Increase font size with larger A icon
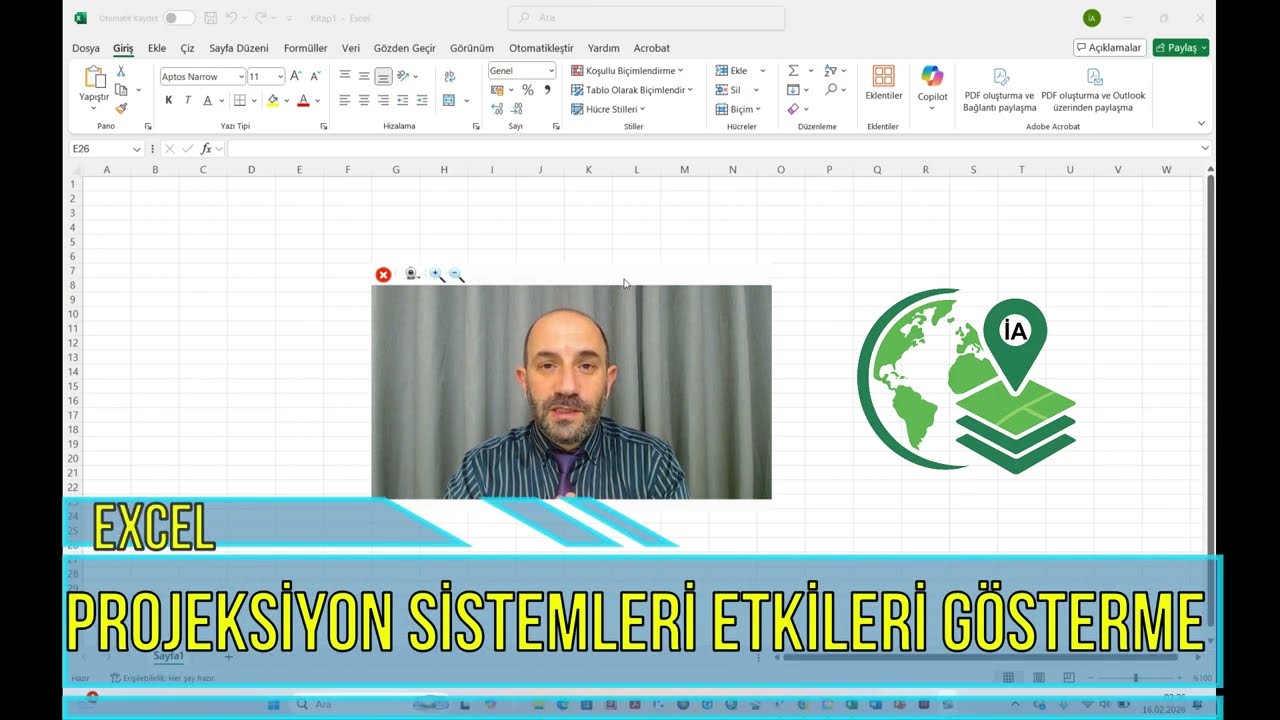Screen dimensions: 1280x720 tap(295, 76)
